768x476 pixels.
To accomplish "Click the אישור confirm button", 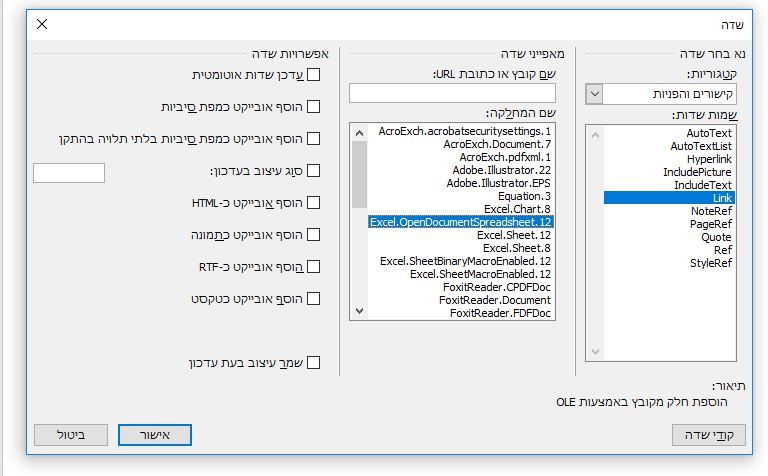I will tap(155, 435).
